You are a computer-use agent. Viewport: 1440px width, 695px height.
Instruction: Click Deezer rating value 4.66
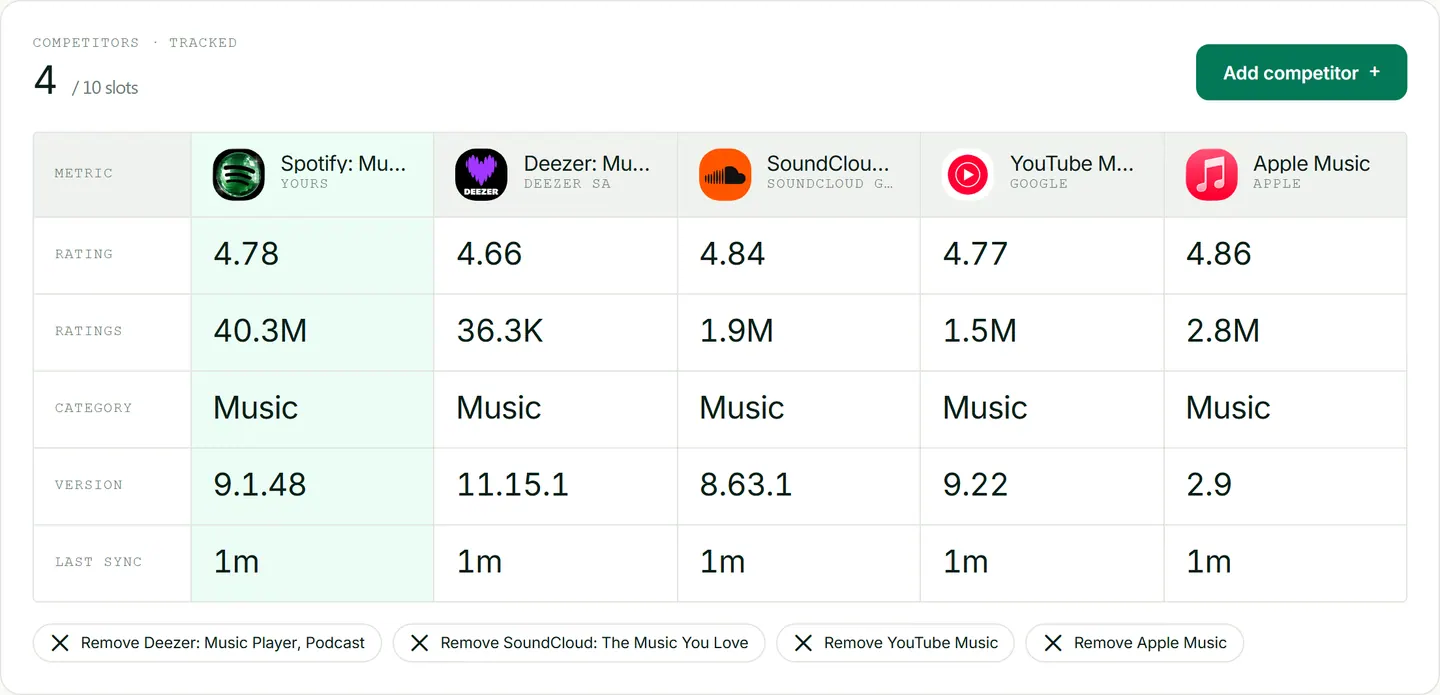click(489, 254)
